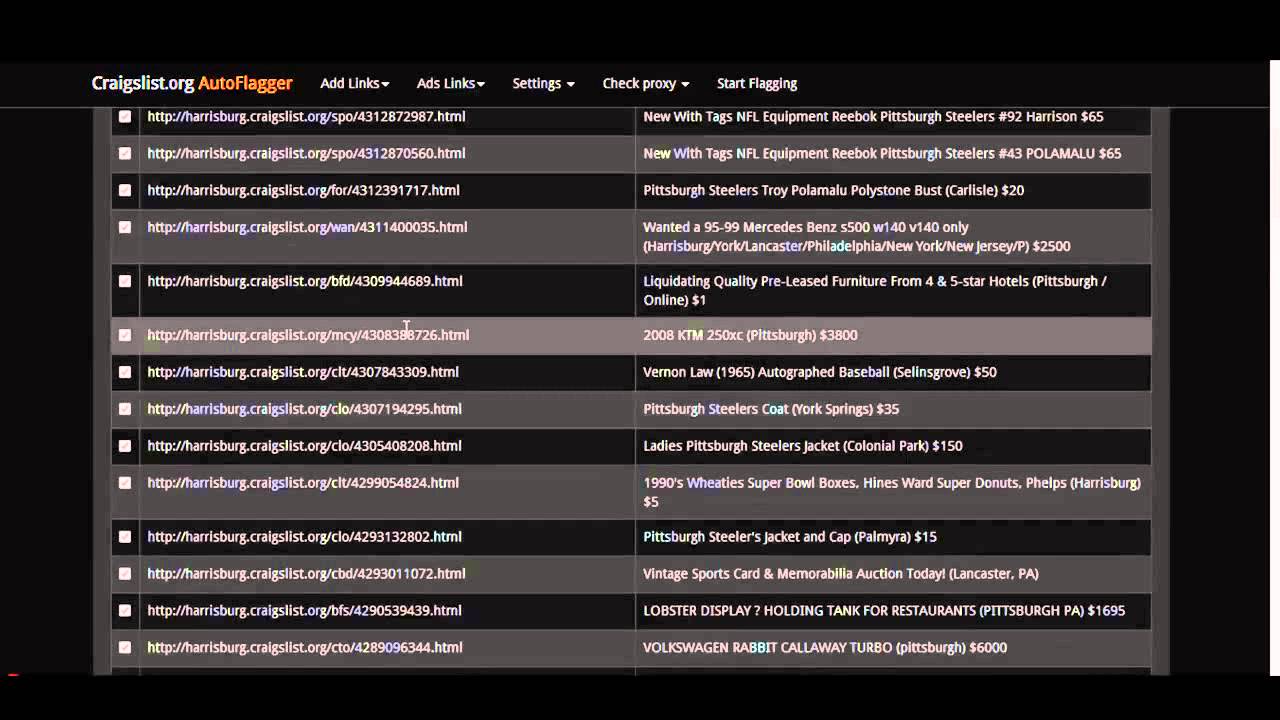Open link harrisburg.craigslist.org/bfs/4290539439.html

click(304, 612)
